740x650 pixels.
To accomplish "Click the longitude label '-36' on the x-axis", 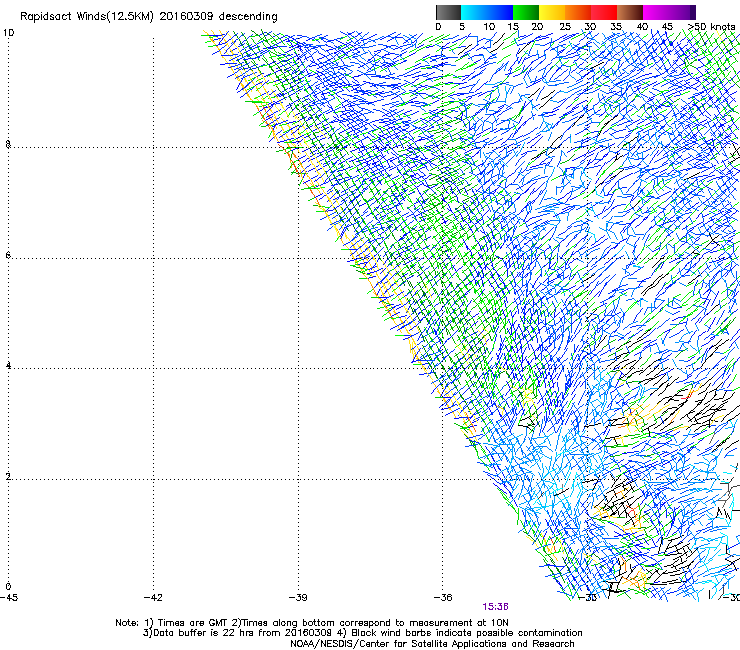I will pyautogui.click(x=443, y=598).
